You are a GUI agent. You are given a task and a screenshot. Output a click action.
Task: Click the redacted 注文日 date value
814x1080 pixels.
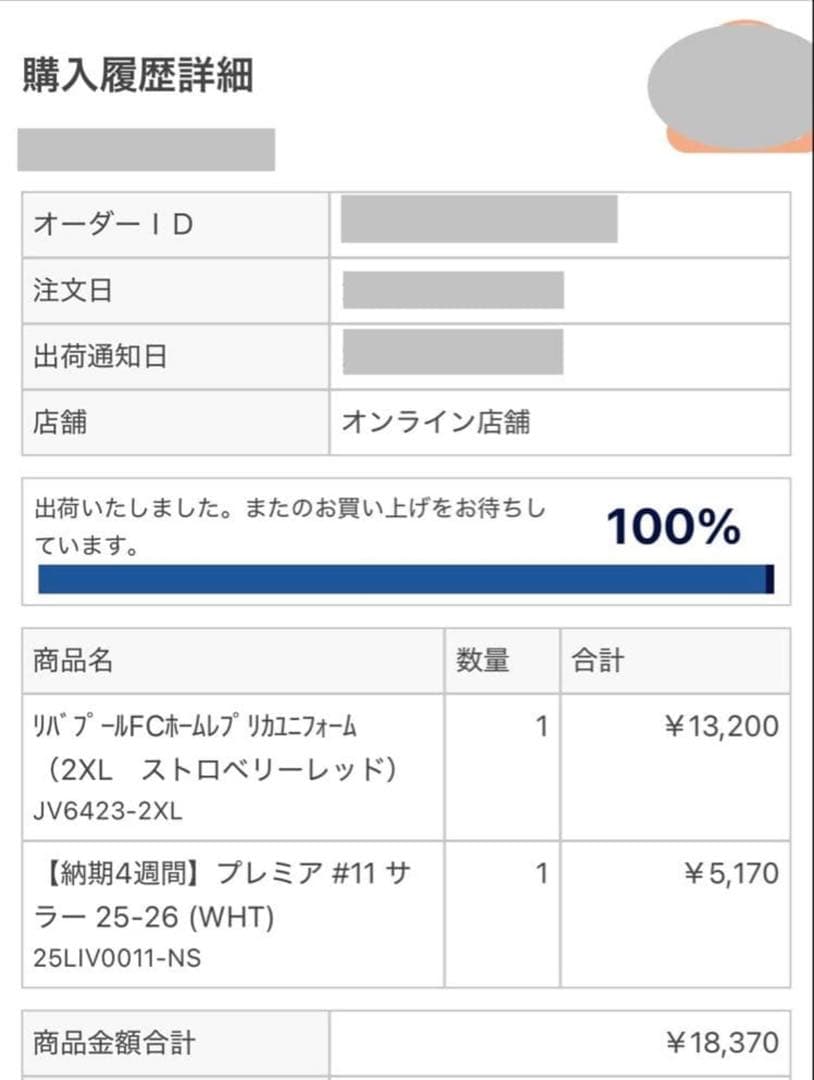pos(453,290)
